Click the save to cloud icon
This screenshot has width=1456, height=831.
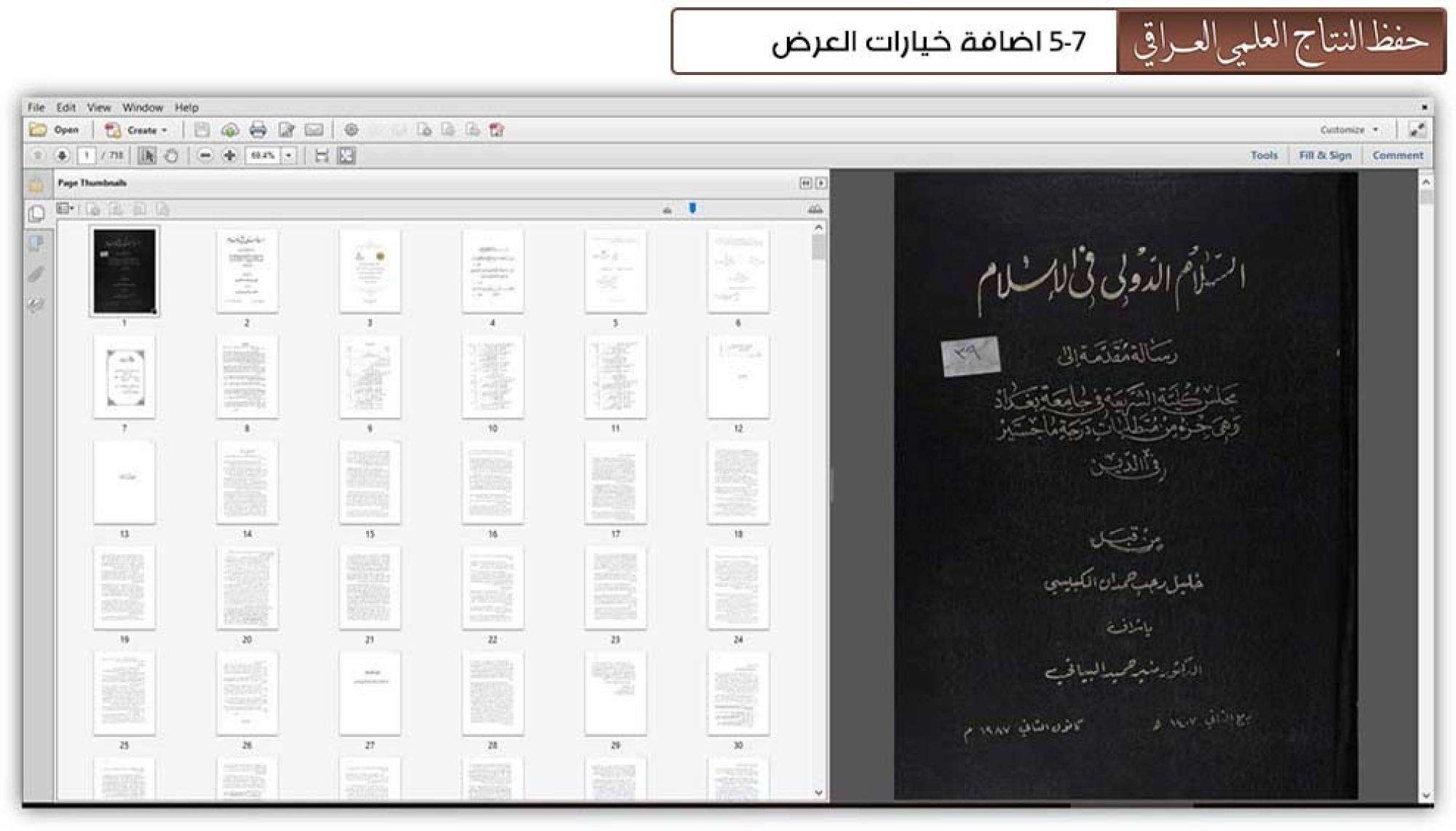(x=229, y=130)
